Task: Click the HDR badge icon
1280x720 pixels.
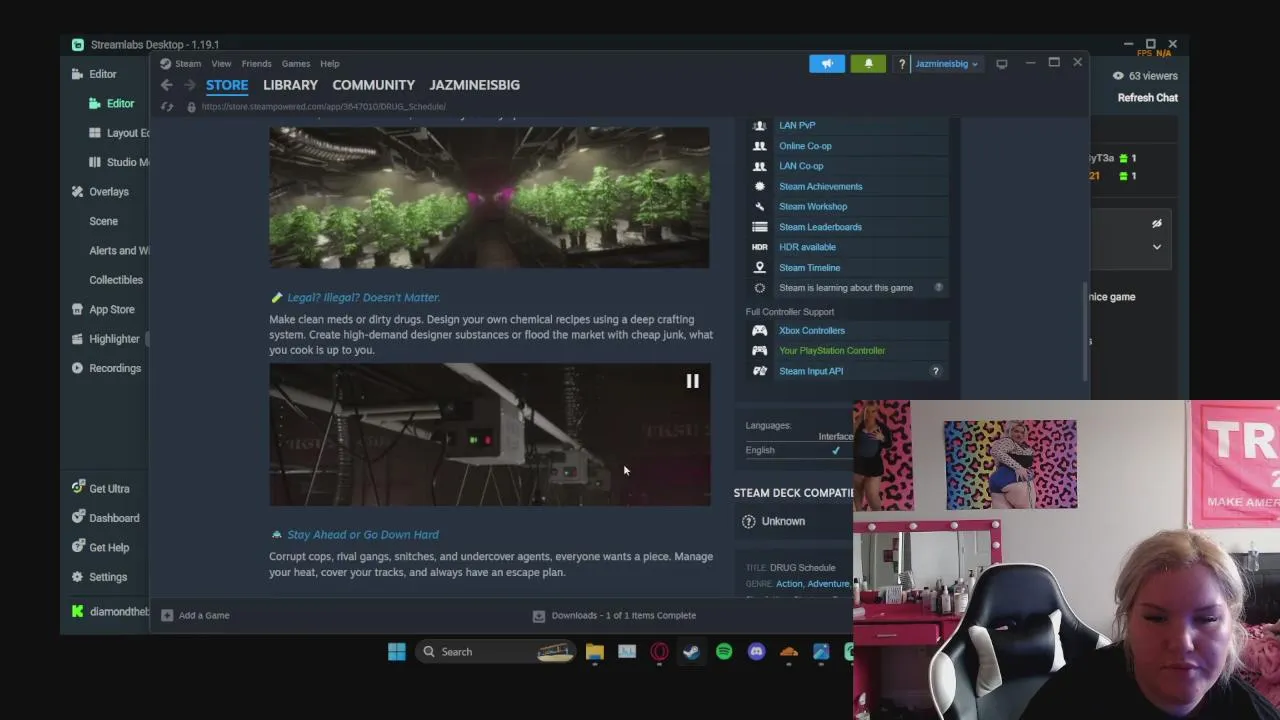Action: 759,247
